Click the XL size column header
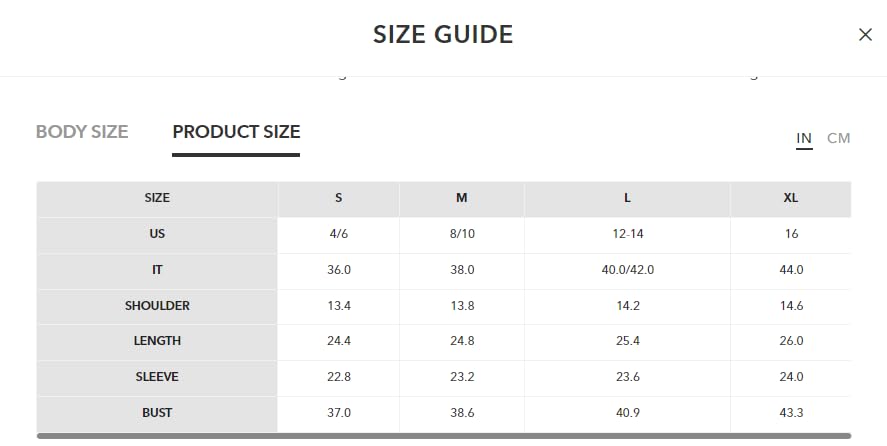Viewport: 887px width, 446px height. pos(791,198)
